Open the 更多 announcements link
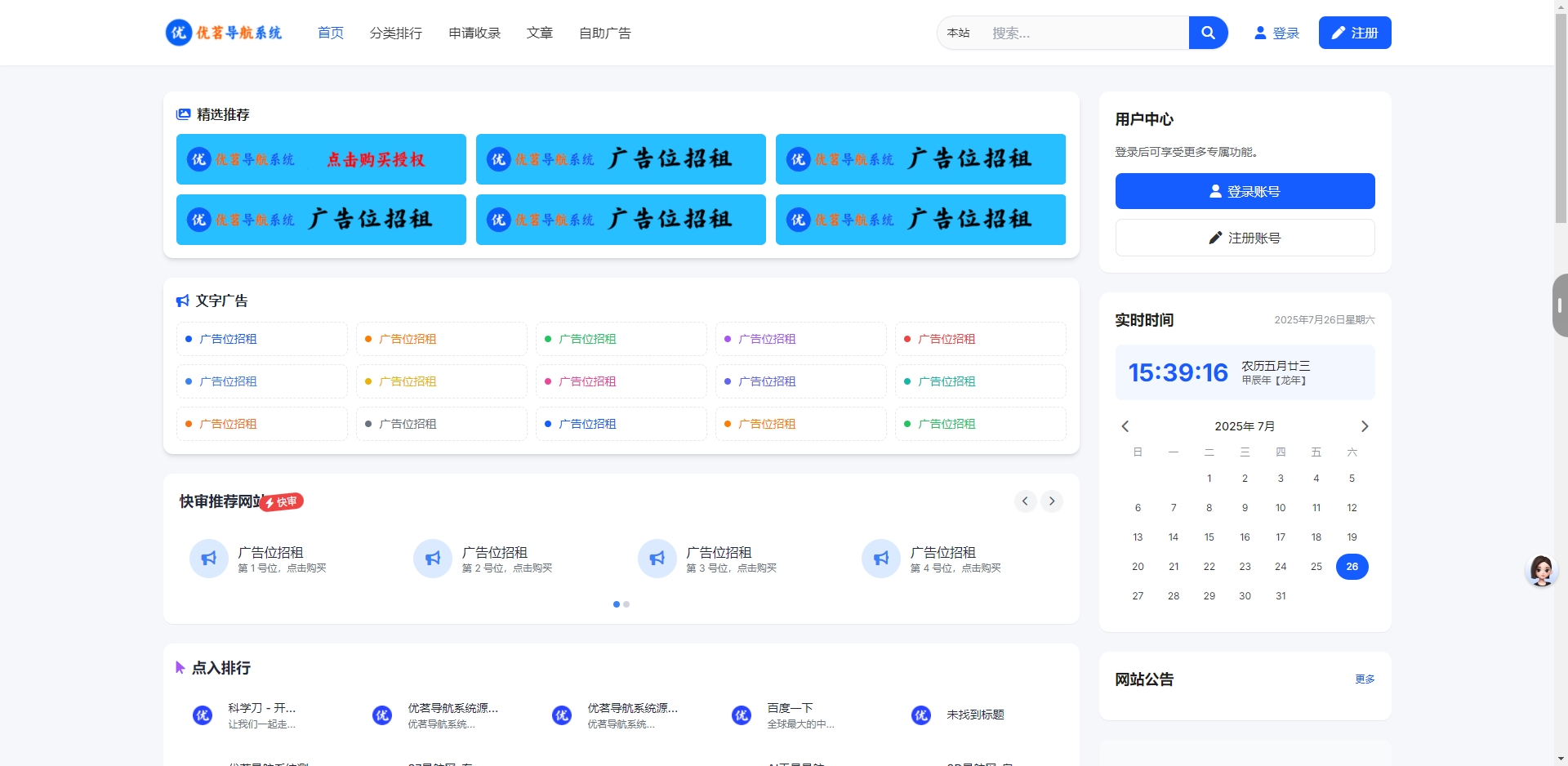Screen dimensions: 1568x766 tap(1364, 679)
